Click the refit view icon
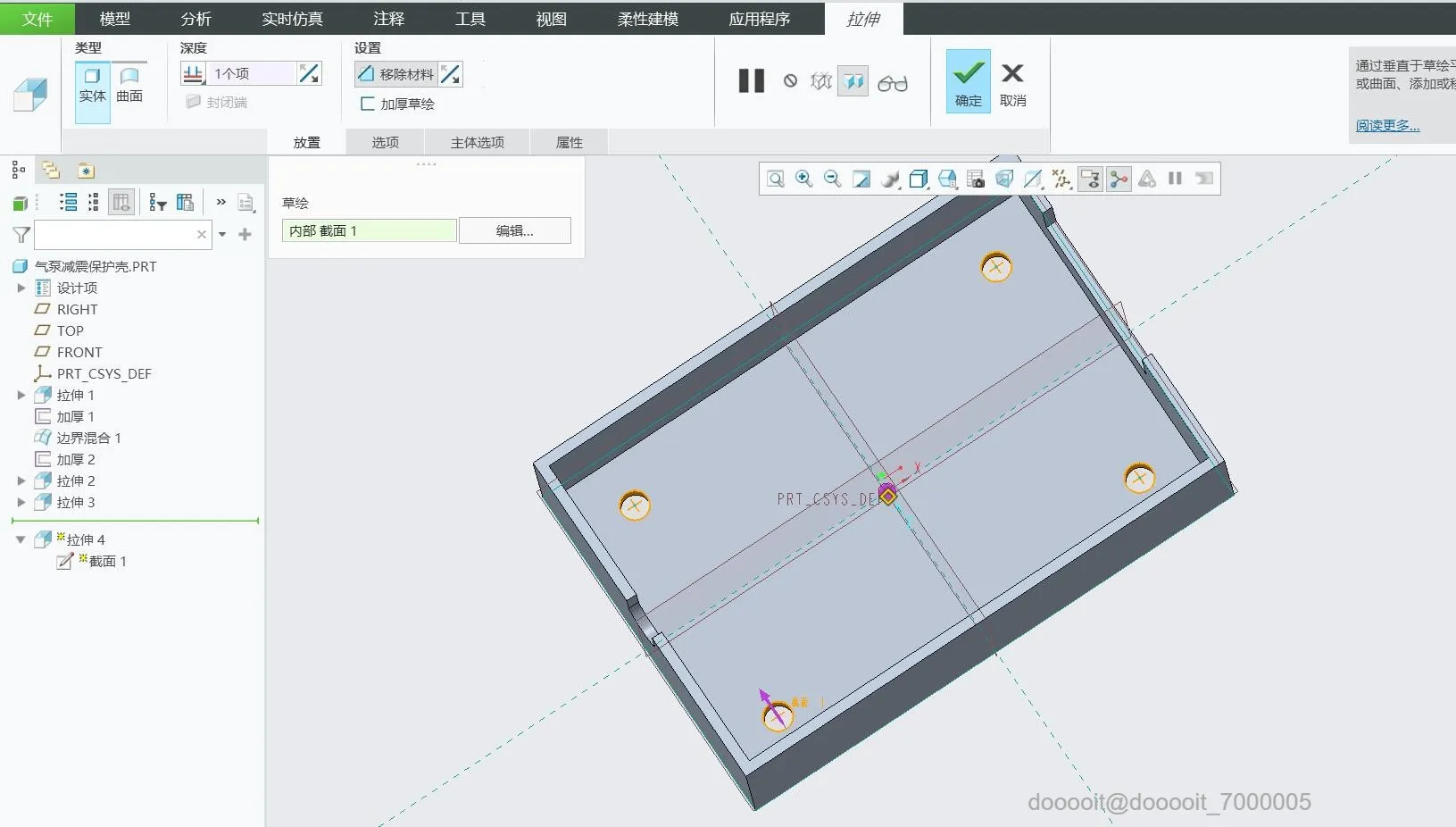 (x=776, y=179)
